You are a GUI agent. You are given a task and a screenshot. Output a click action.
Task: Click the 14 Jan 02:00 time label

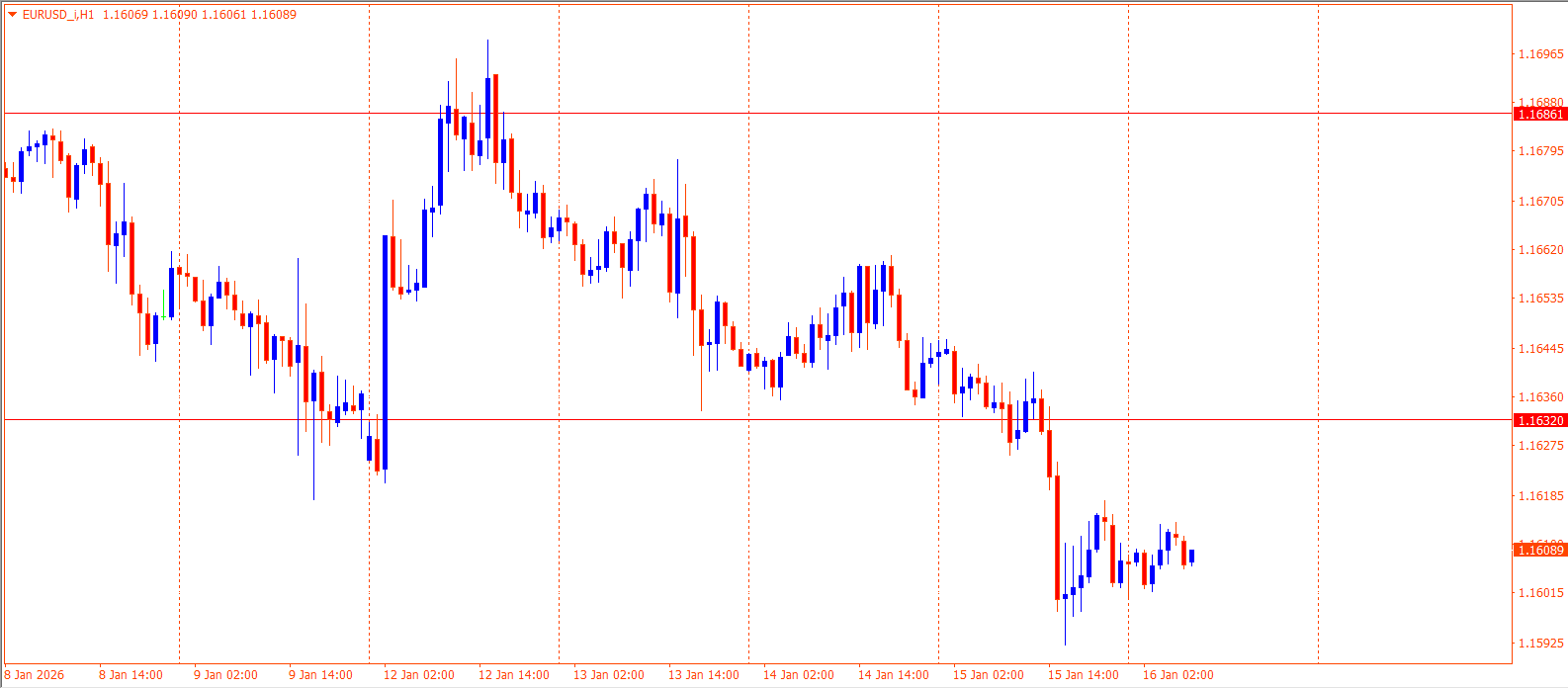tap(799, 675)
